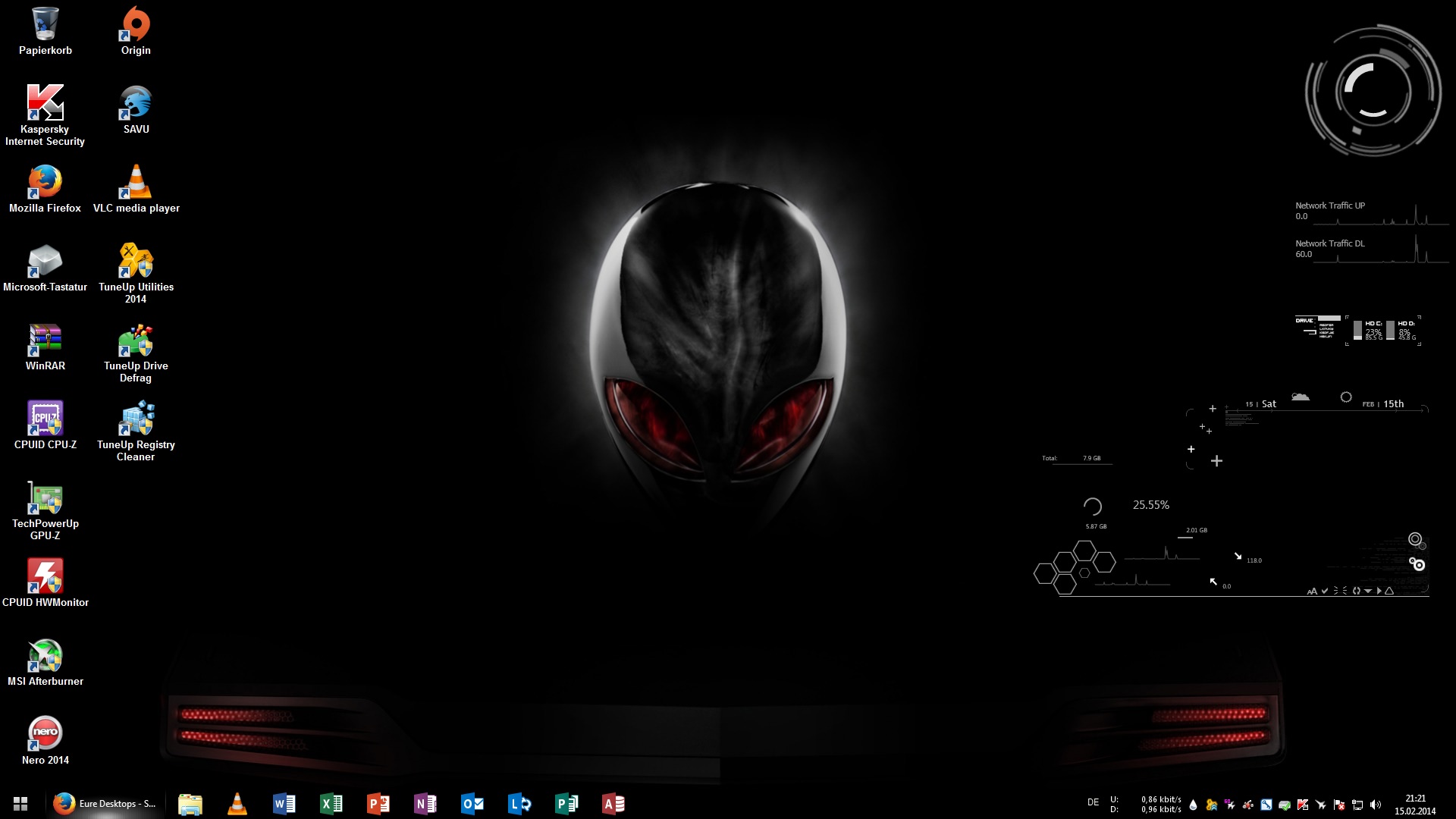Screen dimensions: 1456x819
Task: Launch PowerPoint from the taskbar
Action: tap(378, 804)
